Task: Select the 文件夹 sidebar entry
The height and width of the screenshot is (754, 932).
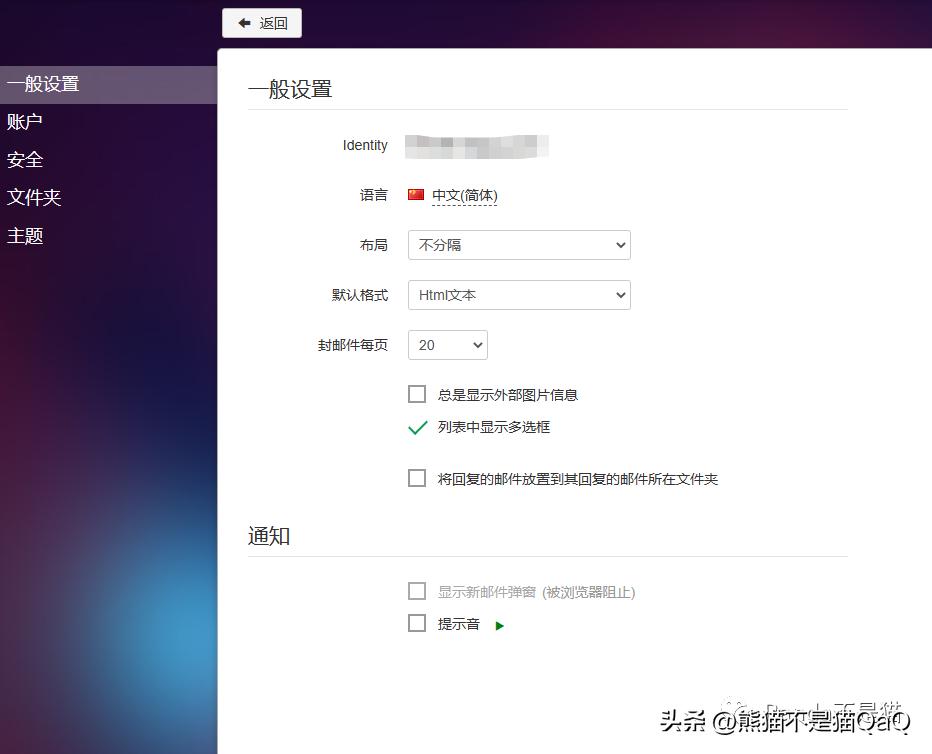Action: [34, 197]
